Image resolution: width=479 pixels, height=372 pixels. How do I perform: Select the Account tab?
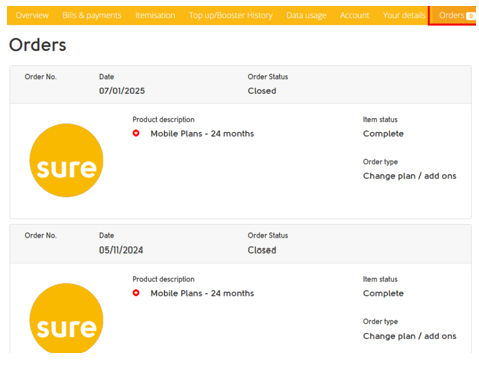354,15
